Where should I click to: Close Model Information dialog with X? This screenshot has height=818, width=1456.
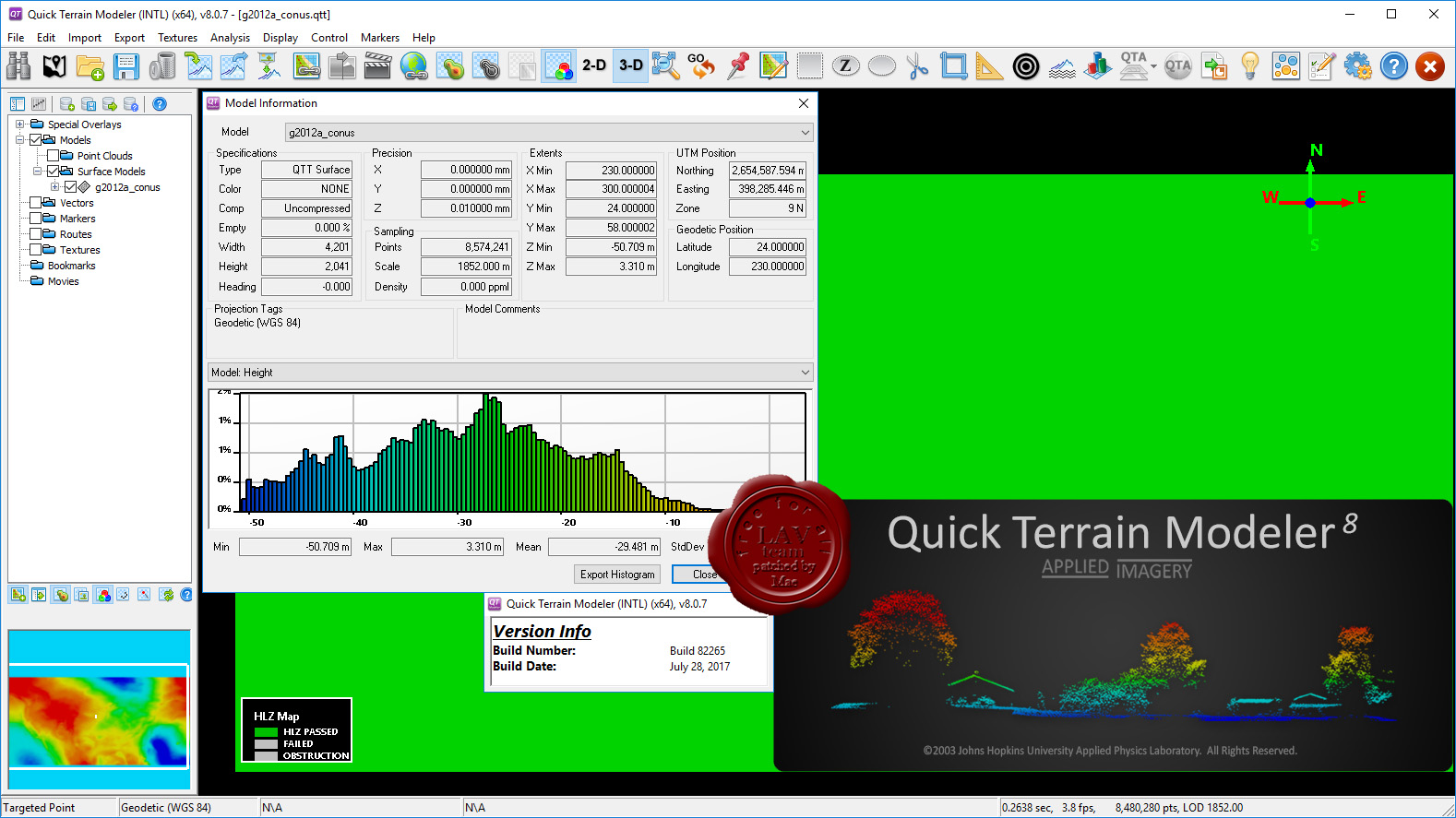(804, 103)
